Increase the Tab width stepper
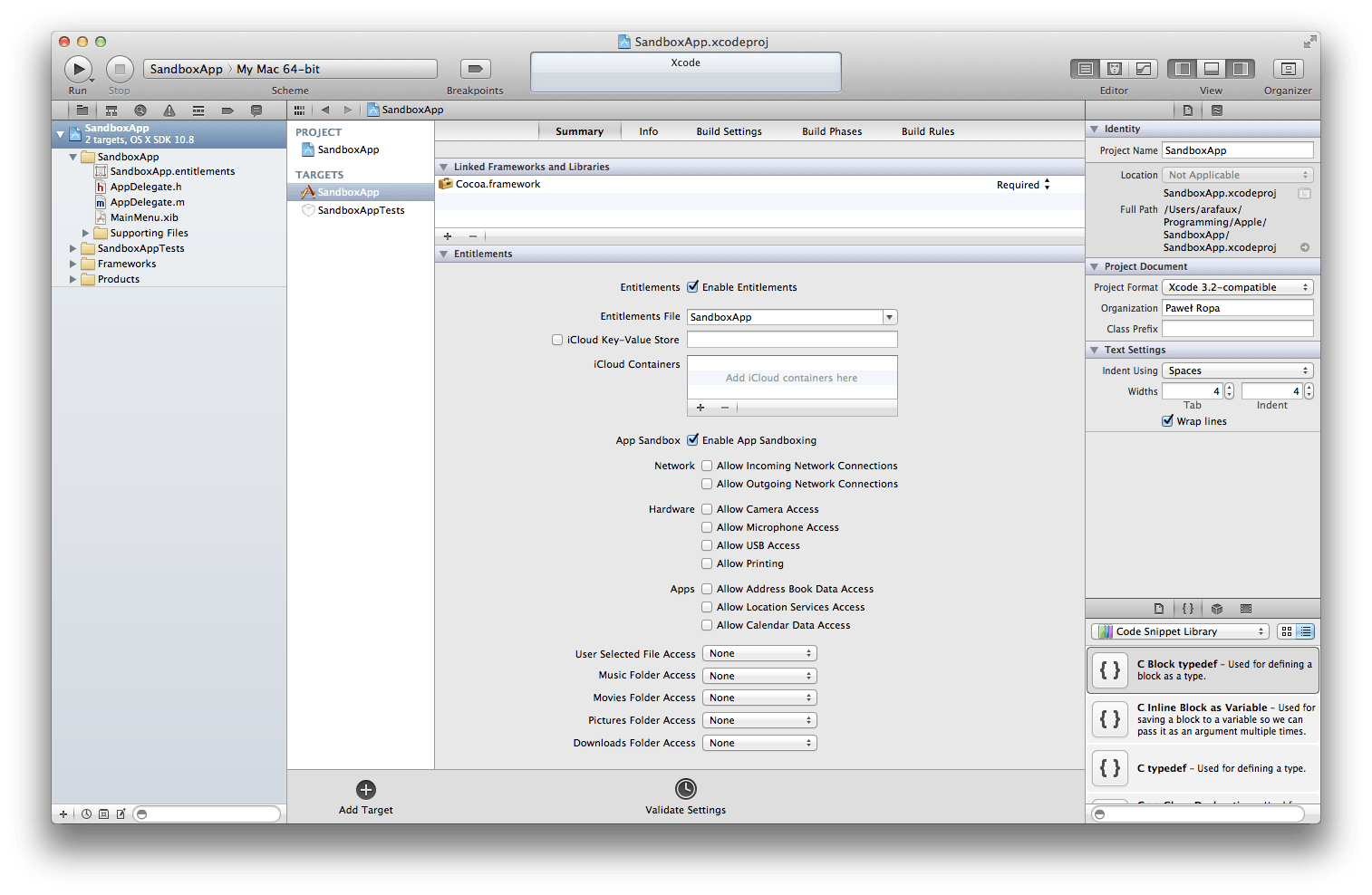The width and height of the screenshot is (1372, 895). click(x=1230, y=388)
